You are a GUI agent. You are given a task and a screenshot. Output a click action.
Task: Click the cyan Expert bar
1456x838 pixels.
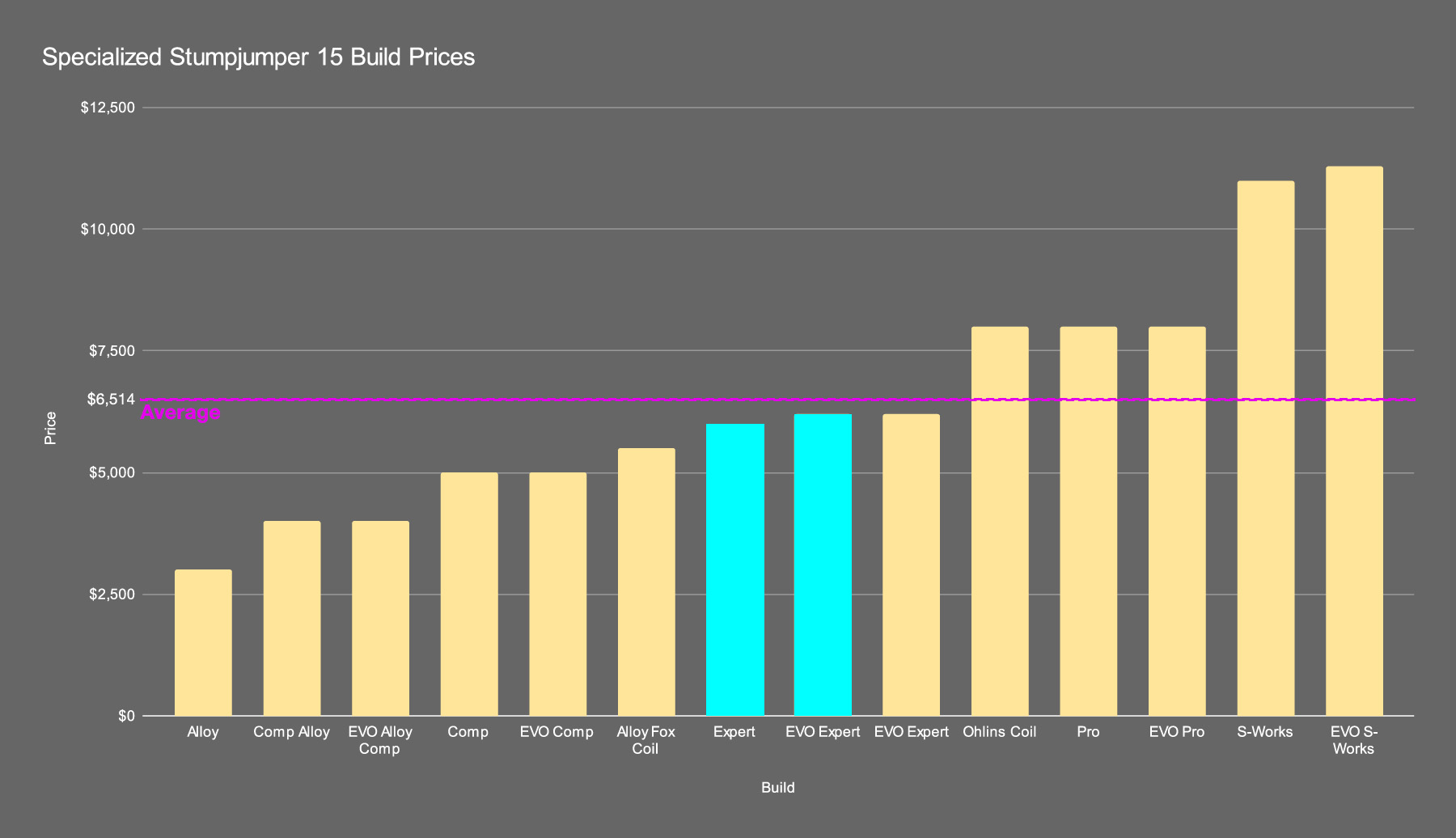coord(734,569)
